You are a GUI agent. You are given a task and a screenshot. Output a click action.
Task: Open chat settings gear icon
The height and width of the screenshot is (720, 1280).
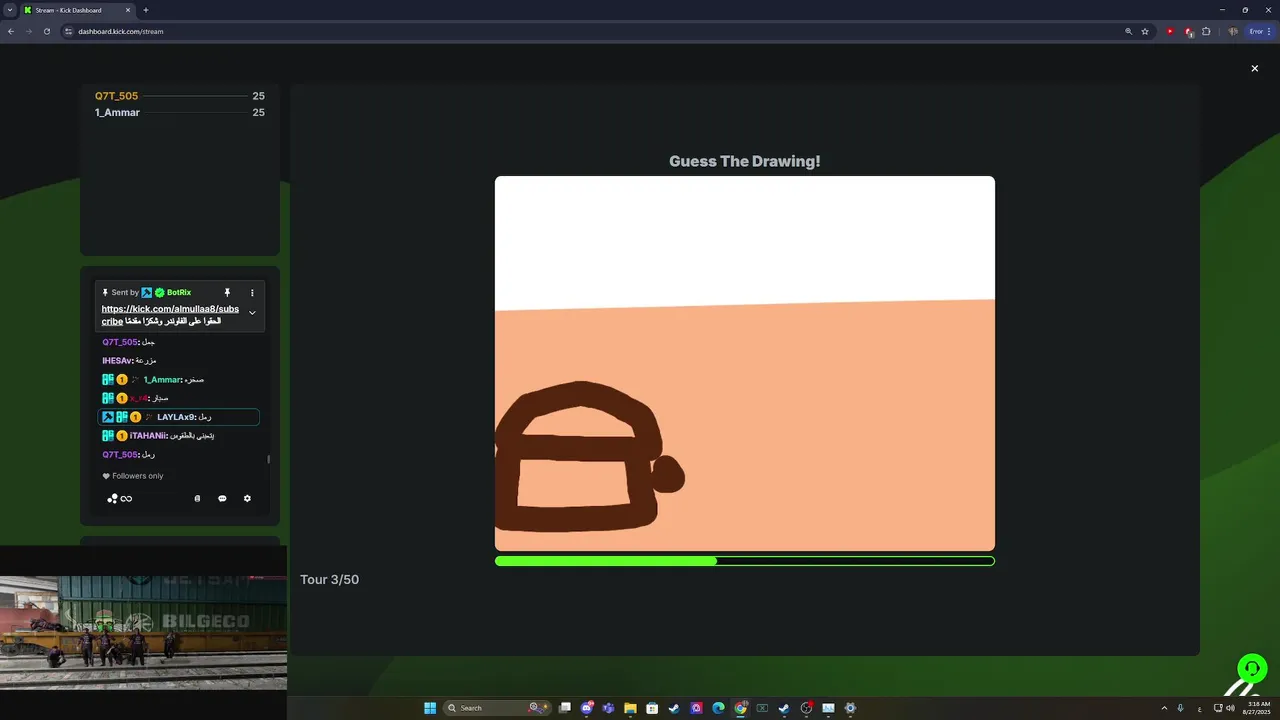coord(247,498)
